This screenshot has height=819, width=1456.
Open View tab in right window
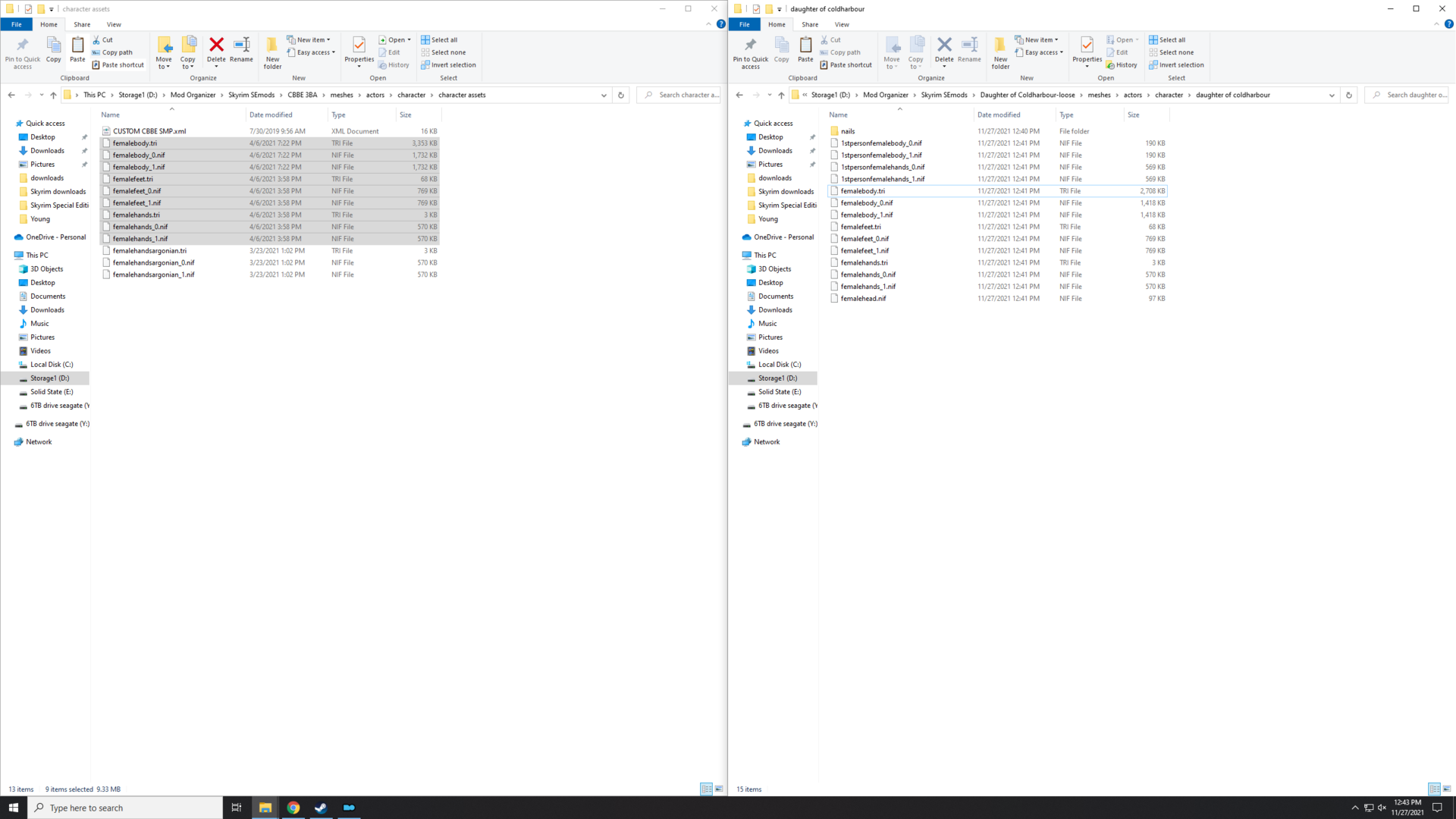pyautogui.click(x=842, y=24)
